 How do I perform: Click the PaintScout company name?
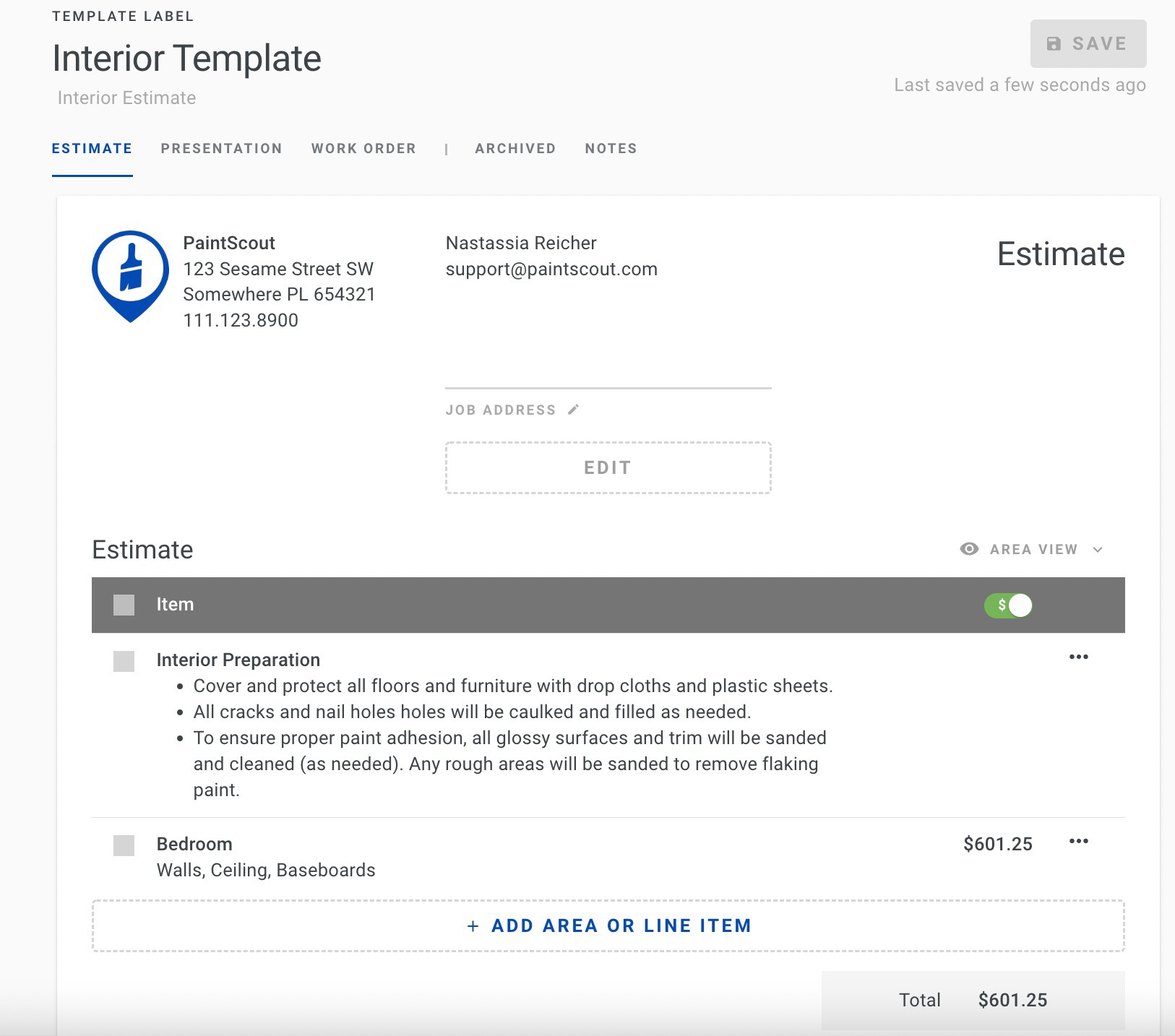[x=229, y=243]
